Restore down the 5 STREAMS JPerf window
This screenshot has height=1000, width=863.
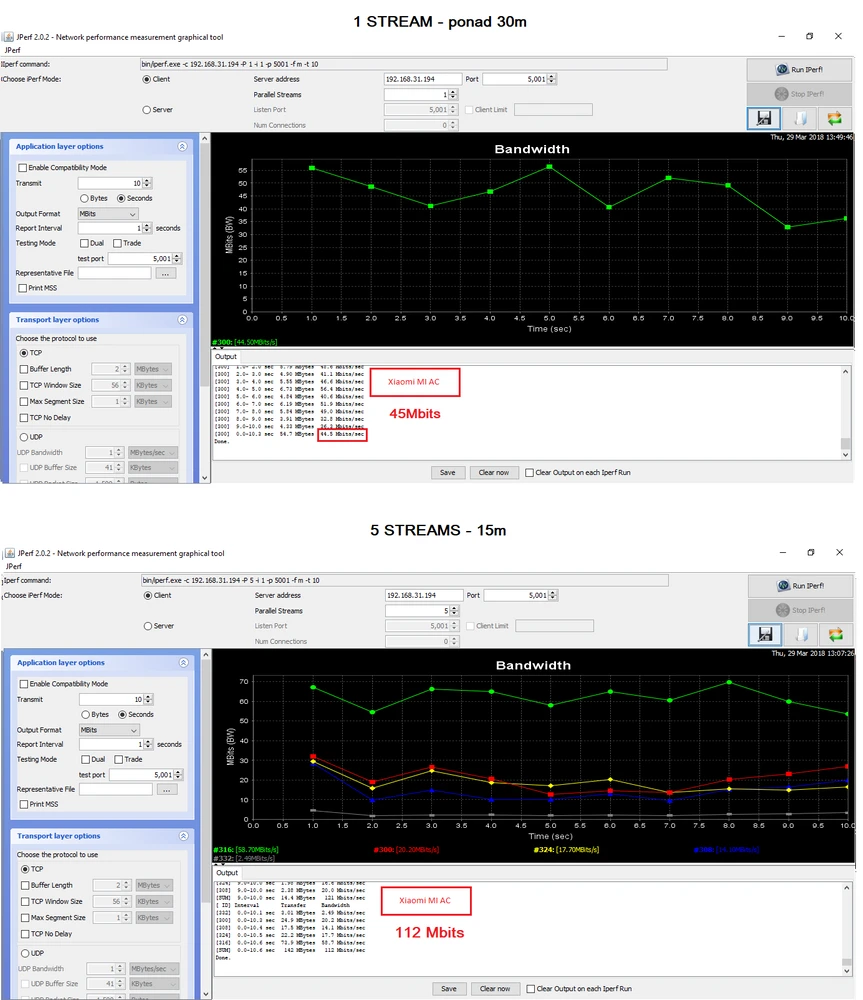point(810,552)
